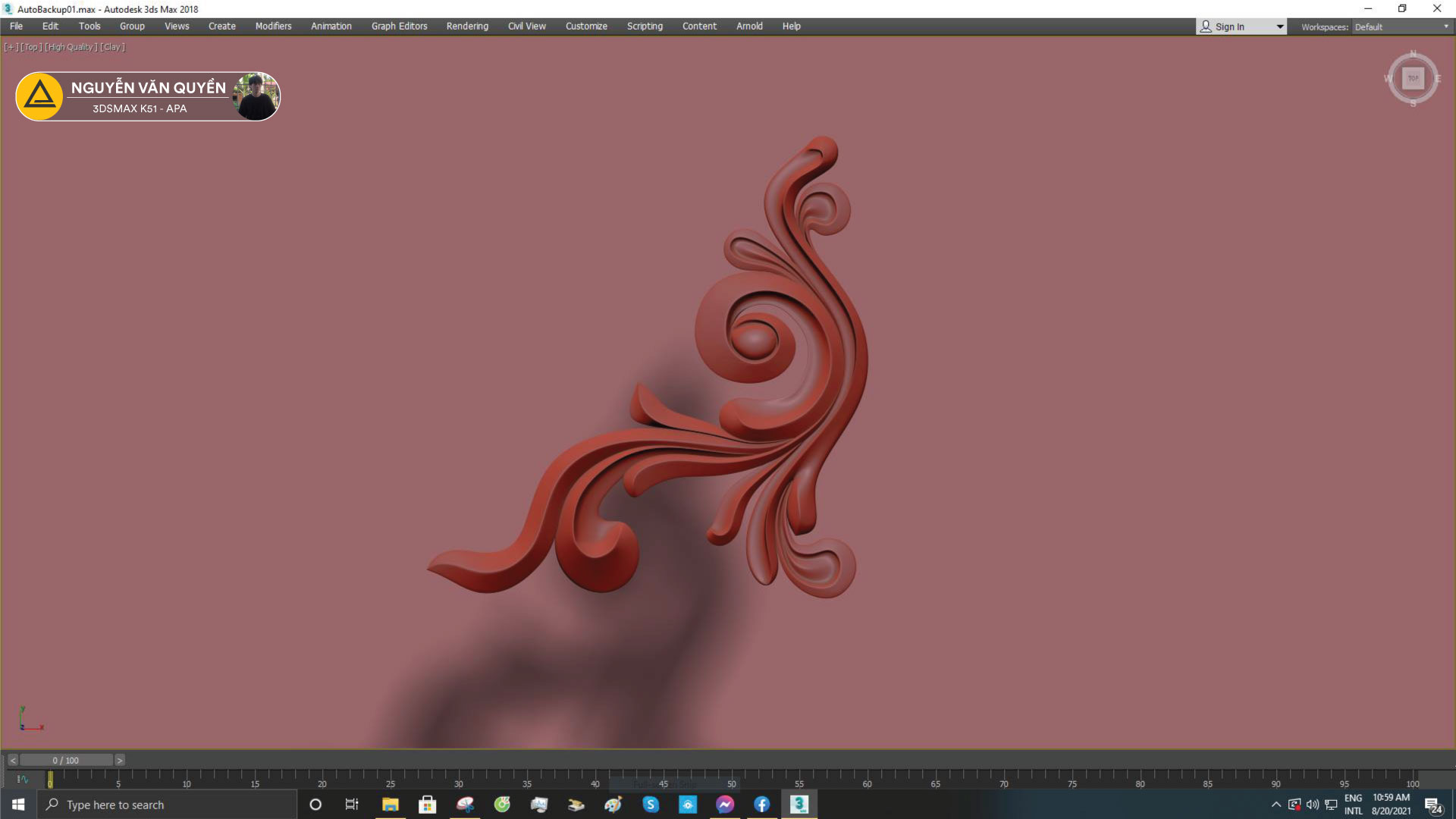
Task: Click the time slider 0 / 100
Action: (x=66, y=760)
